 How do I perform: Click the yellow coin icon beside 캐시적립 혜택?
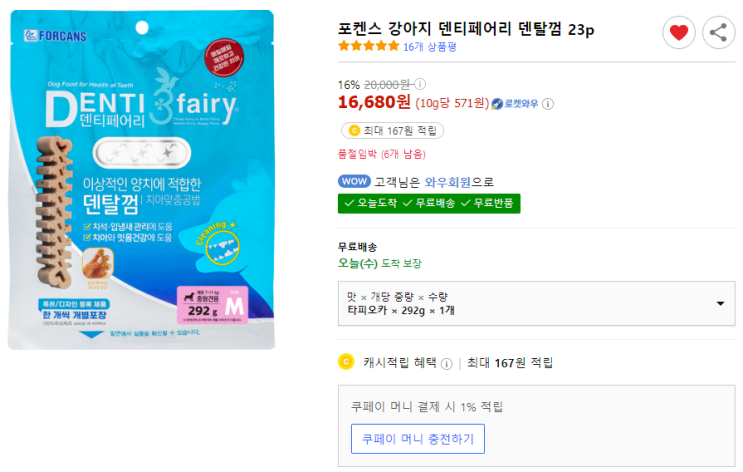(x=347, y=362)
